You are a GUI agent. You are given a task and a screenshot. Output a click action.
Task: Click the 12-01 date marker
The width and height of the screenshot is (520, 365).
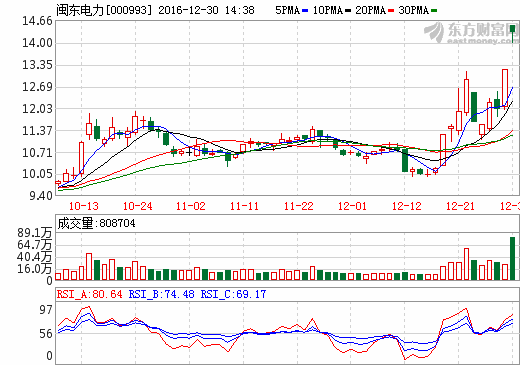point(352,206)
